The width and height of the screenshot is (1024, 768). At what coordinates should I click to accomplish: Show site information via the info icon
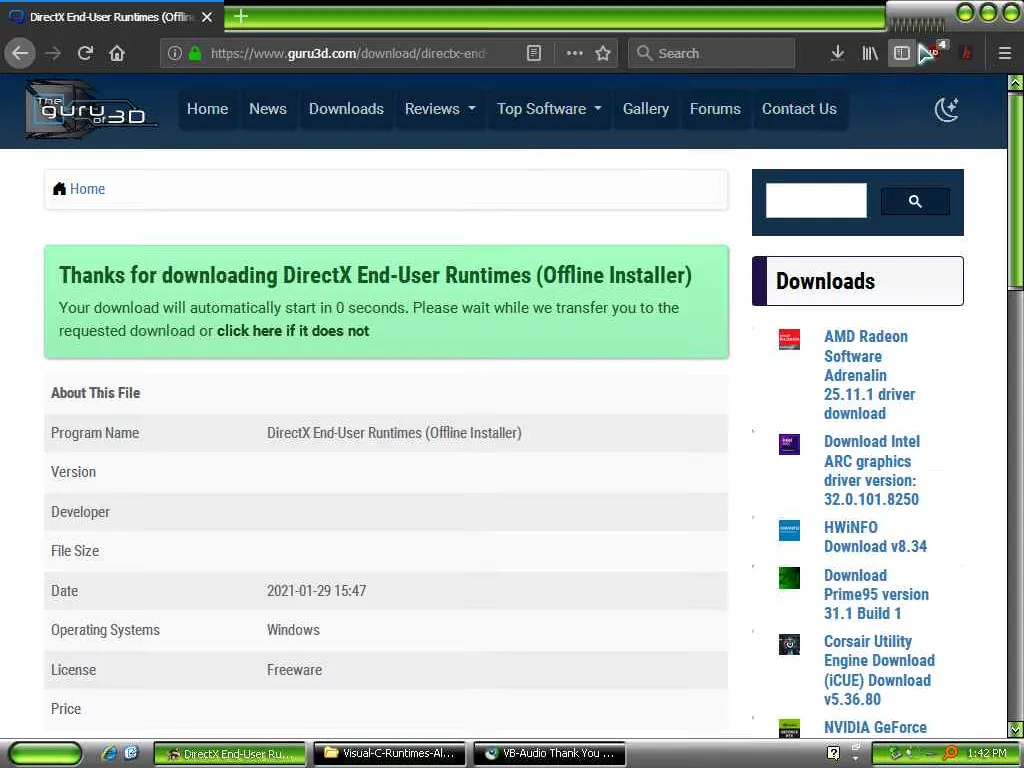click(174, 53)
